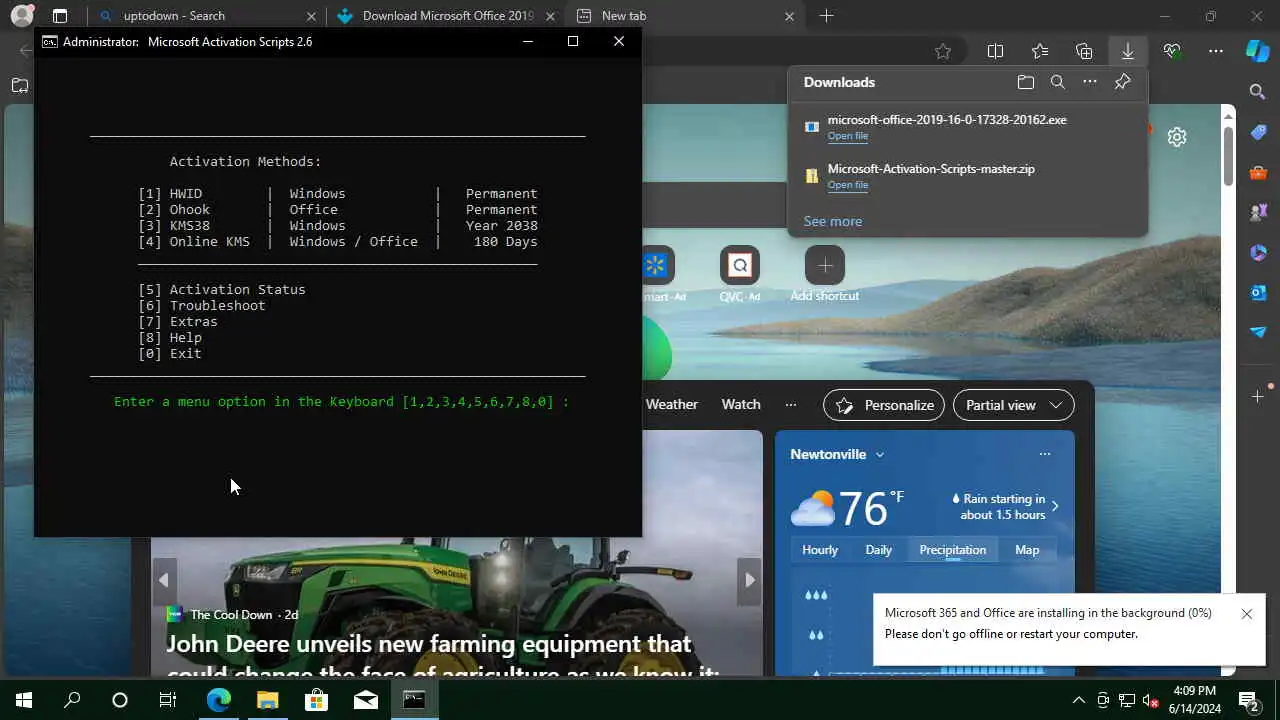Dismiss the Office installing notification
The height and width of the screenshot is (720, 1280).
click(x=1246, y=614)
